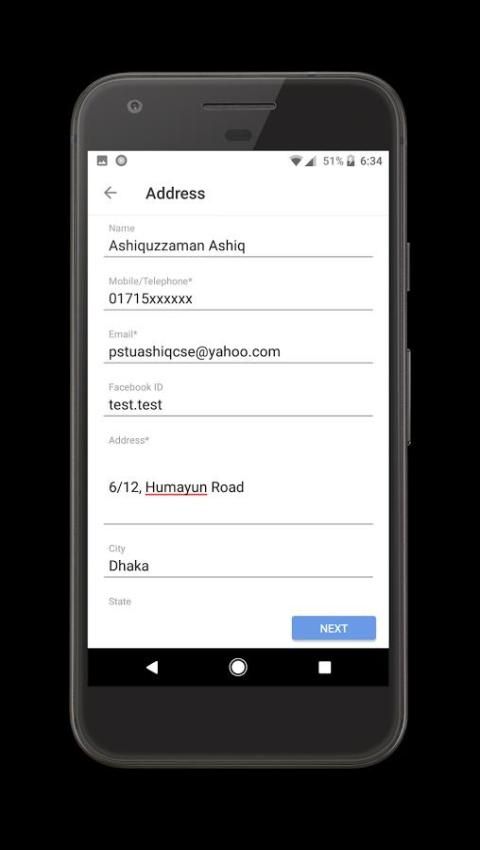This screenshot has height=850, width=480.
Task: Tap the cellular signal strength icon
Action: point(310,160)
